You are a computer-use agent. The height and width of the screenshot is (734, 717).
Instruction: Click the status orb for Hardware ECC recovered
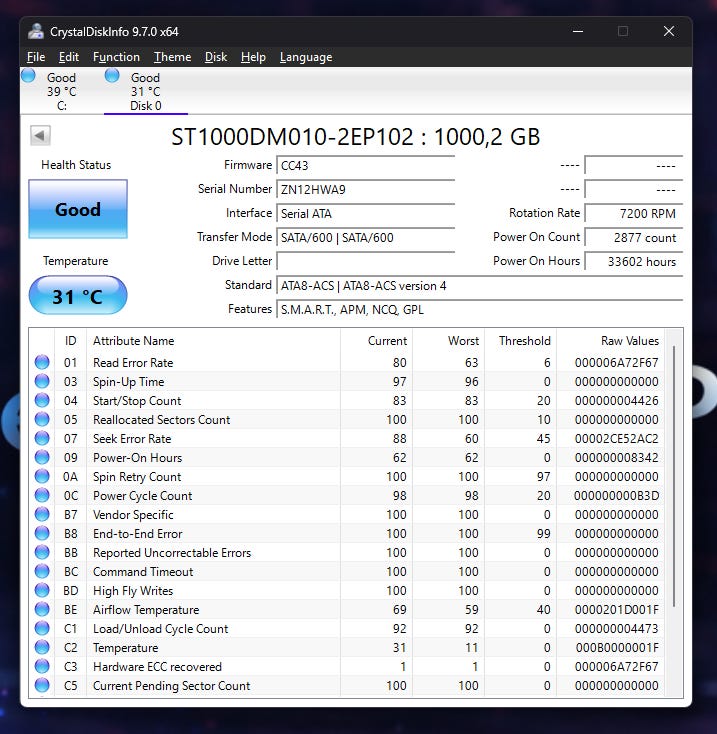[42, 667]
